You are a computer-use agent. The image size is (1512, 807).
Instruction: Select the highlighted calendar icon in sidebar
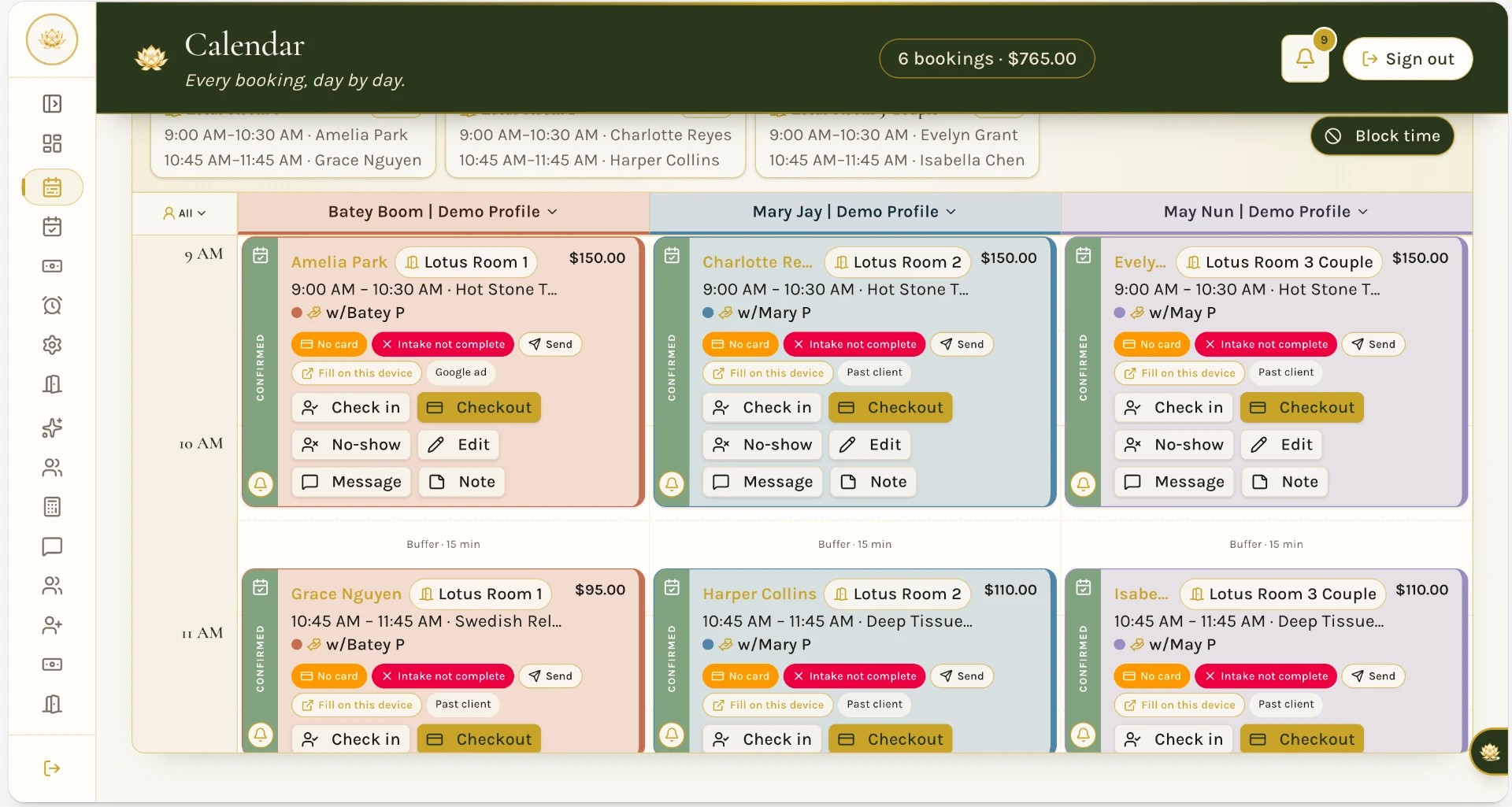tap(52, 187)
